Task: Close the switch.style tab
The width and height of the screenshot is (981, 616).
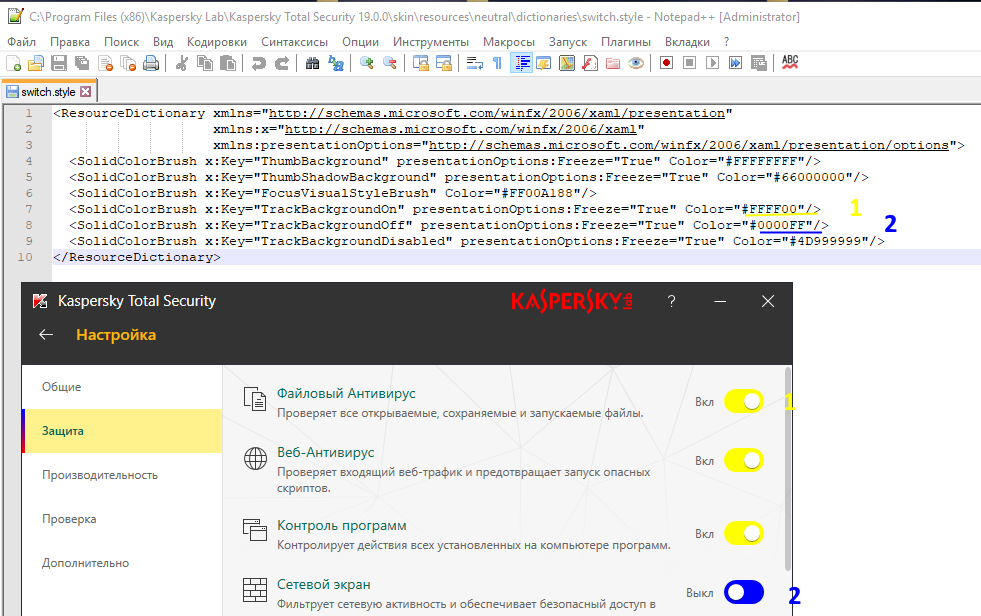Action: (86, 92)
